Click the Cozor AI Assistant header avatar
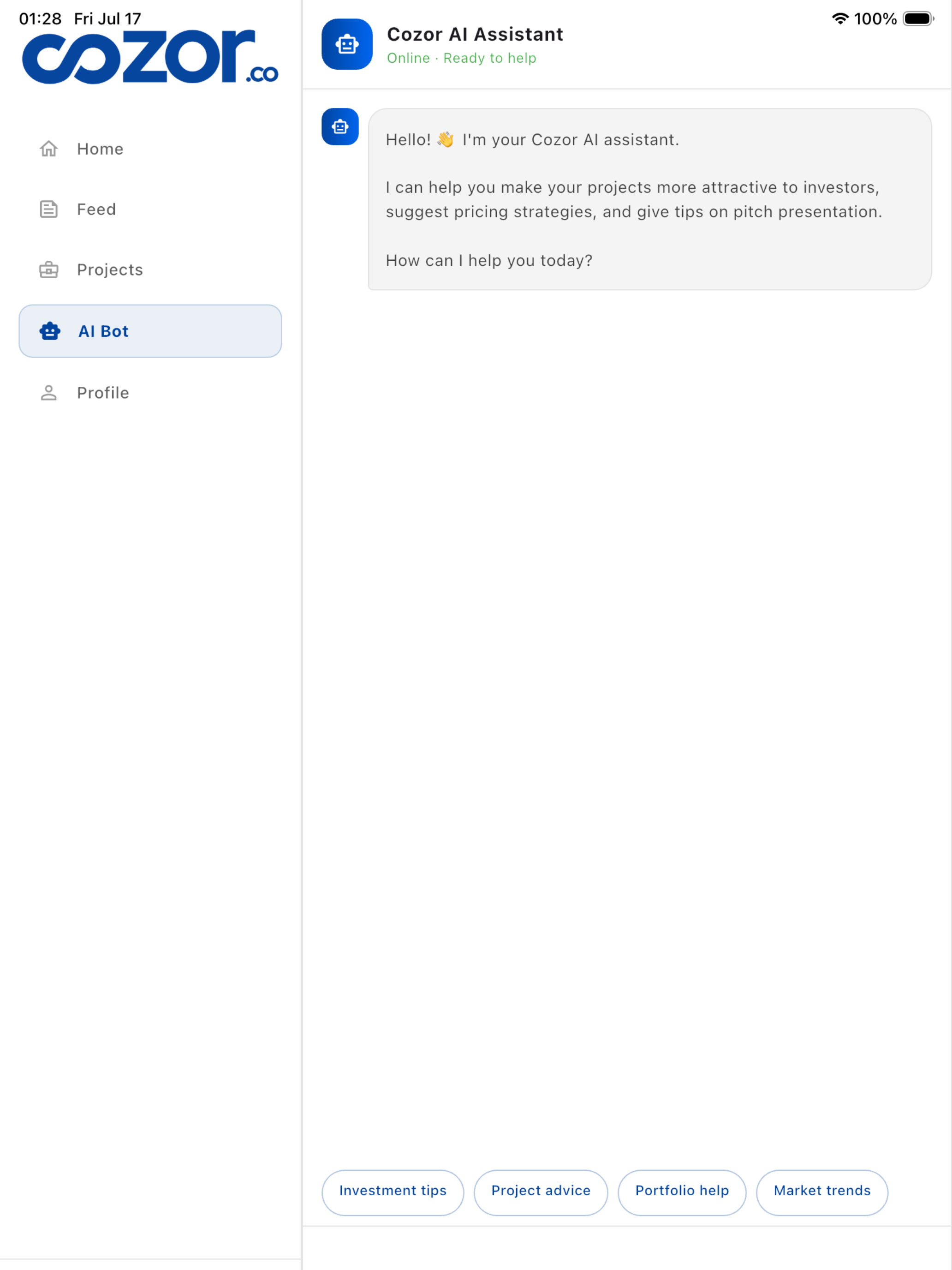Viewport: 952px width, 1270px height. click(x=347, y=44)
